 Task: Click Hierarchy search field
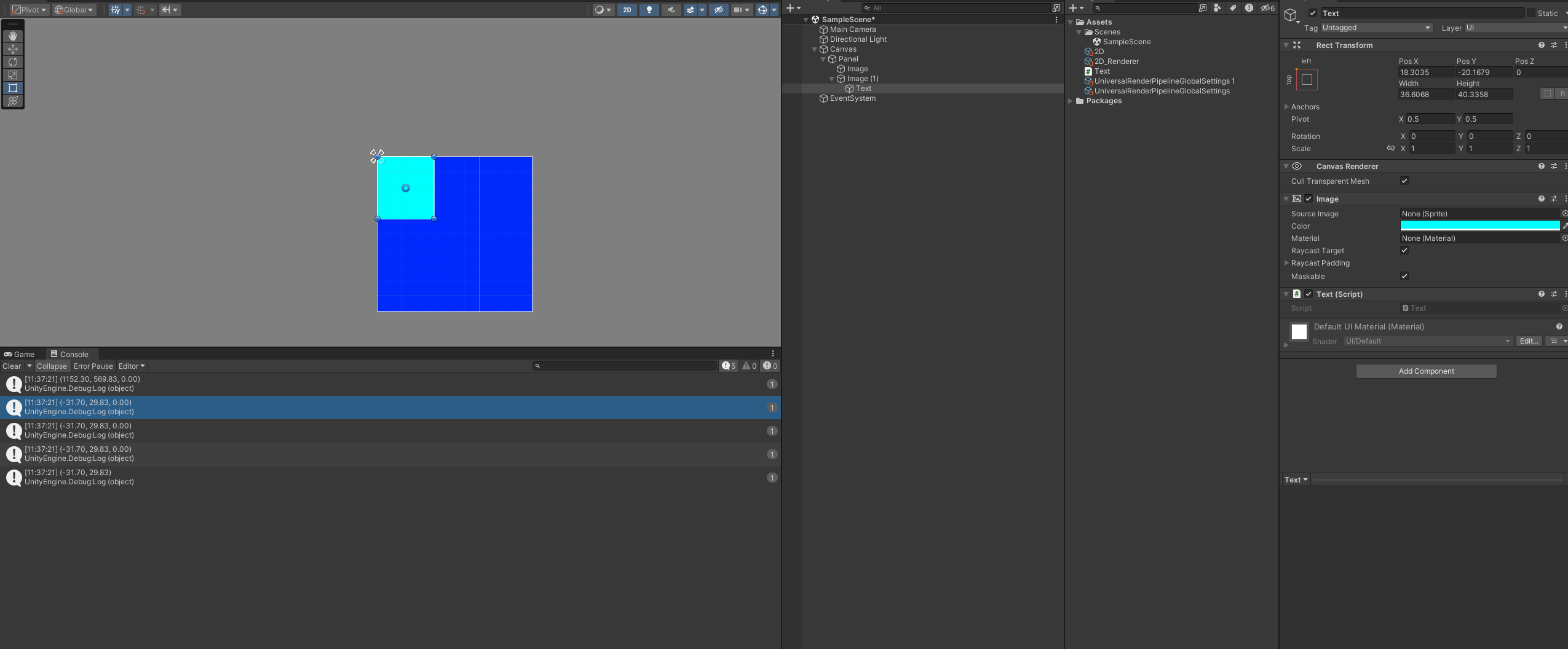956,8
